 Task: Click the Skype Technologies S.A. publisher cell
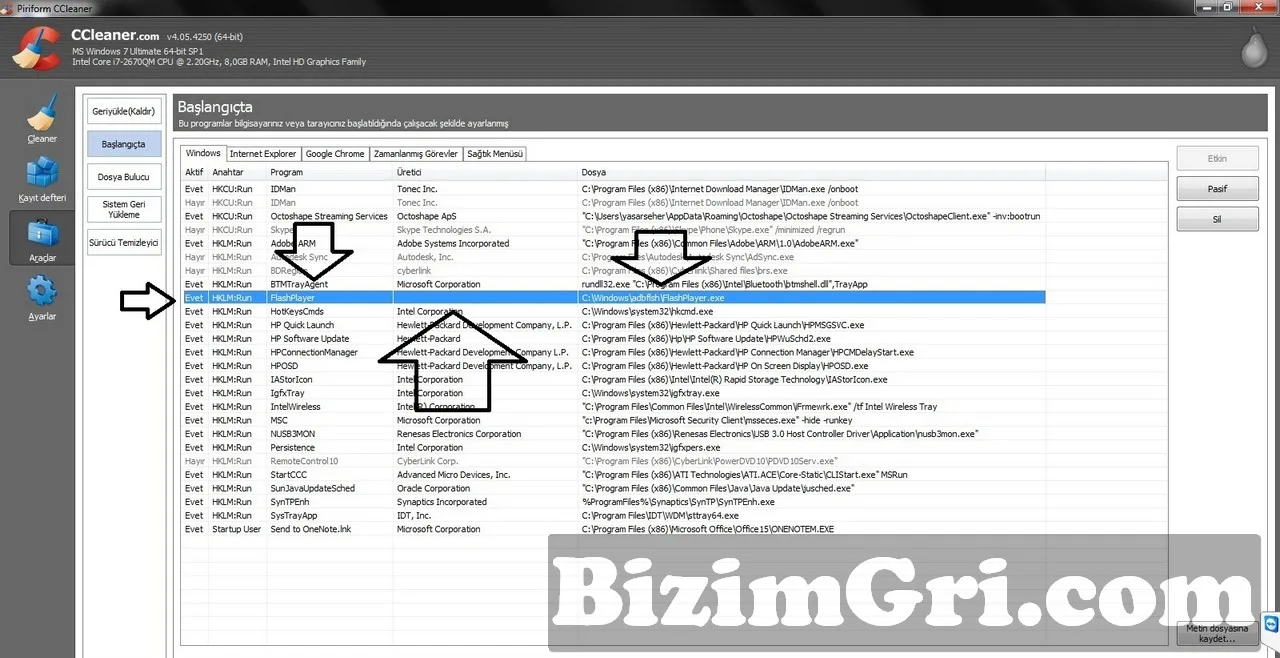444,230
